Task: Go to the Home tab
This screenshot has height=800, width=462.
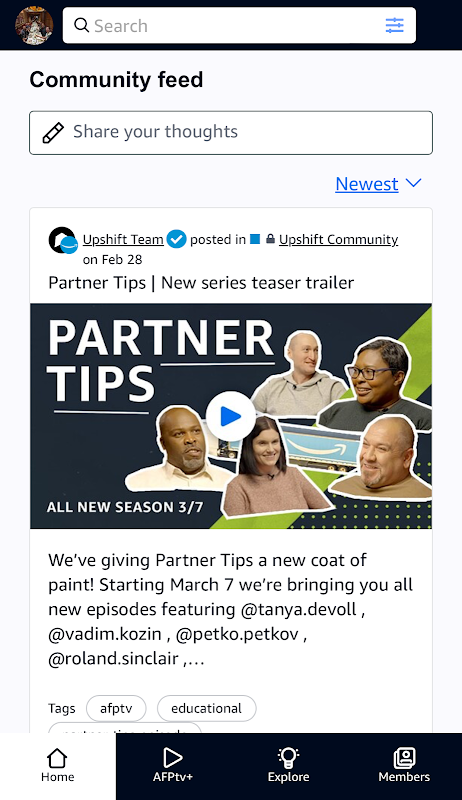Action: [58, 766]
